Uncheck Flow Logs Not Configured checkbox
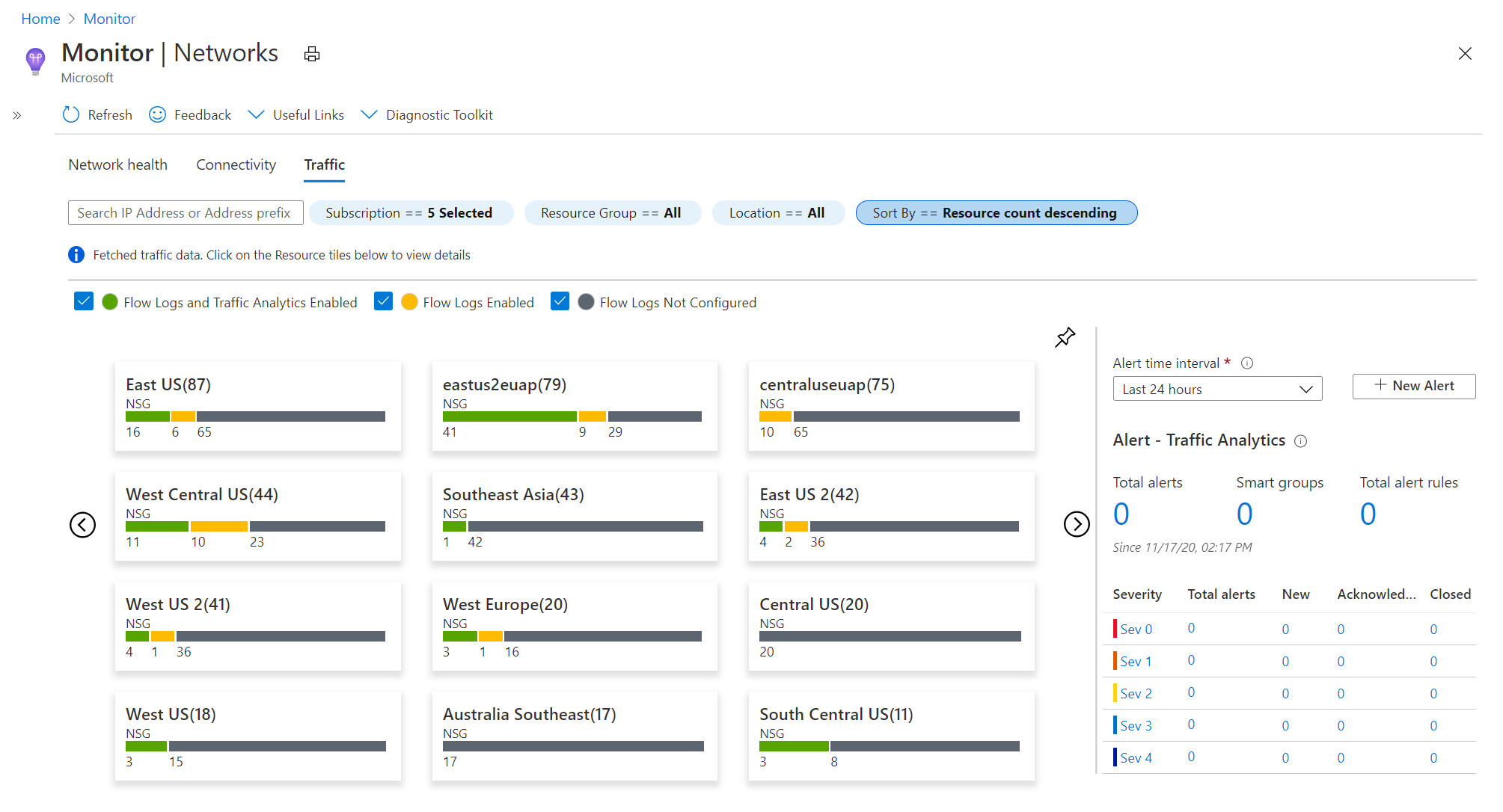1503x812 pixels. pos(560,301)
